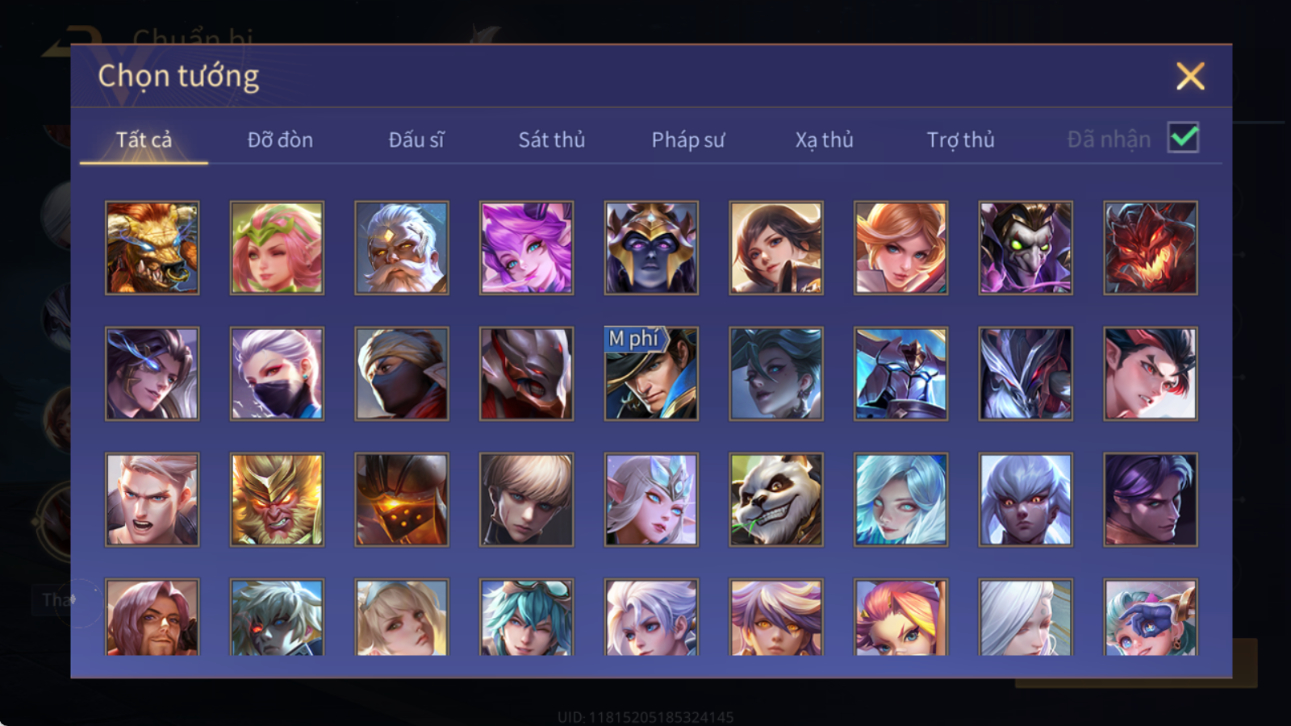
Task: Pick the blue armored knight hero portrait
Action: coord(900,374)
